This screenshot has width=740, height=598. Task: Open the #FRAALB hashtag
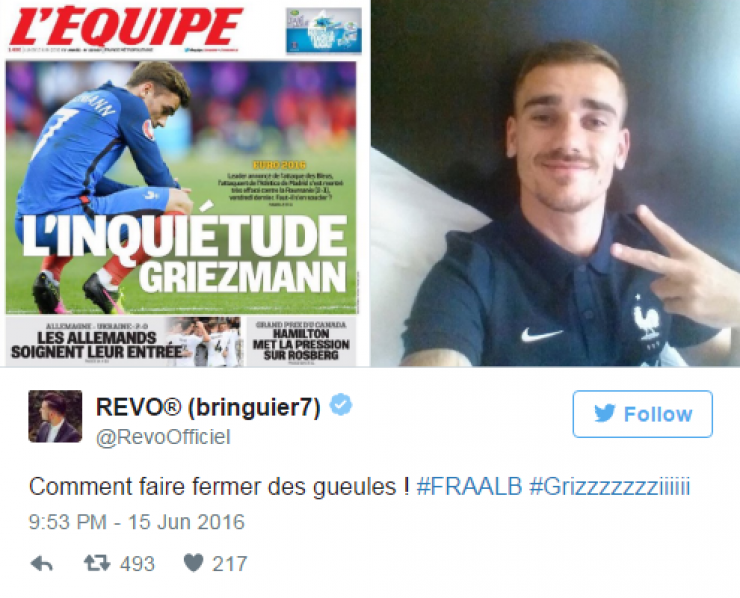(469, 487)
